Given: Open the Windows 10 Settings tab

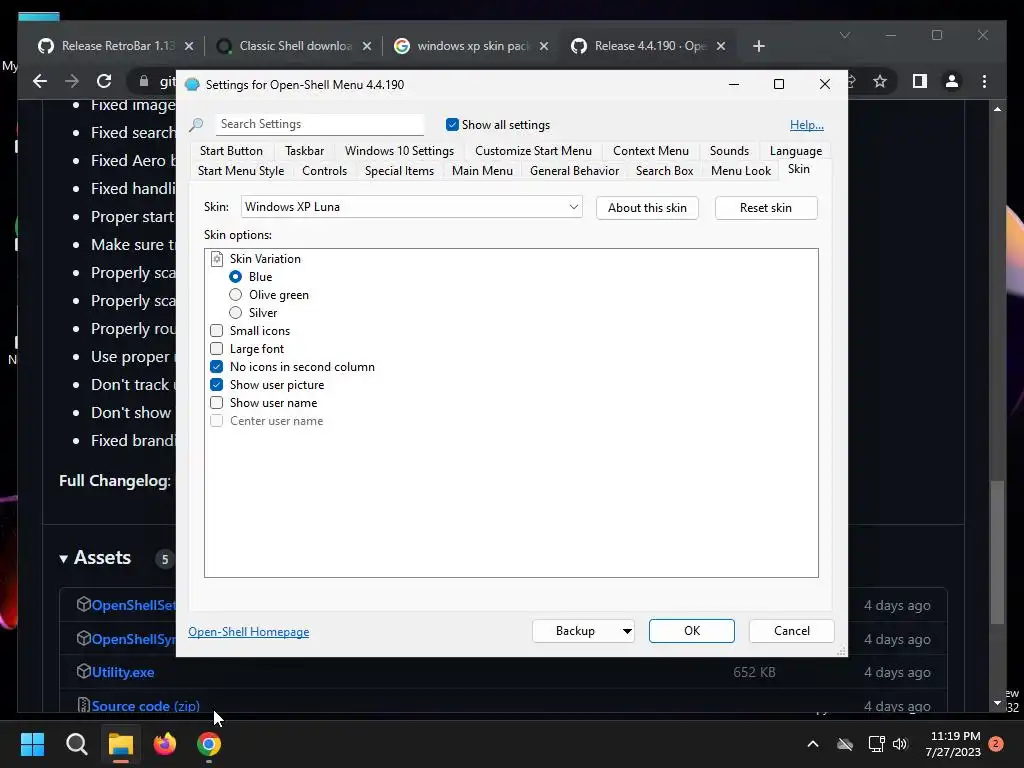Looking at the screenshot, I should coord(399,151).
